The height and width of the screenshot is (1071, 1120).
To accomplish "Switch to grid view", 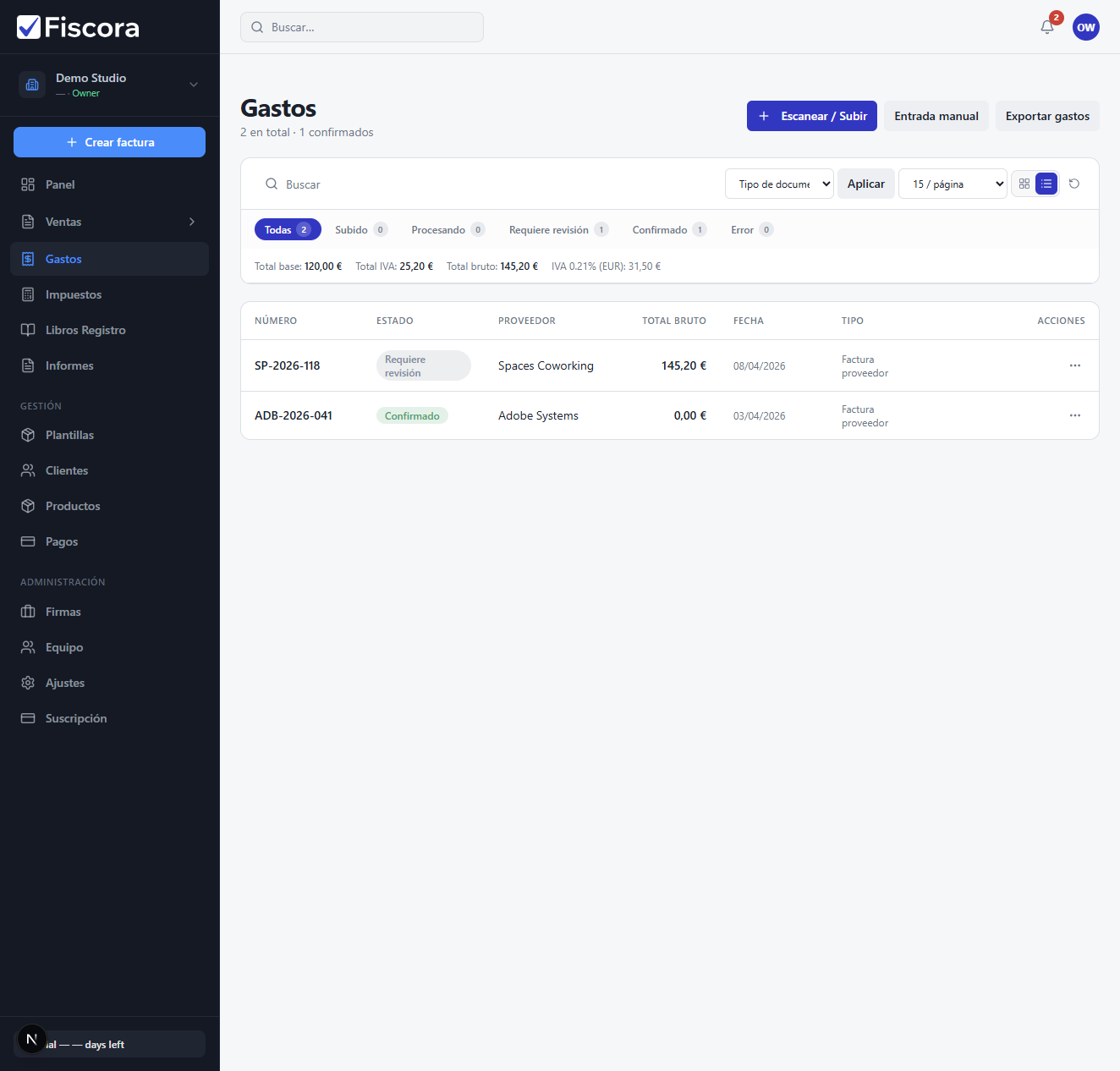I will pyautogui.click(x=1024, y=184).
